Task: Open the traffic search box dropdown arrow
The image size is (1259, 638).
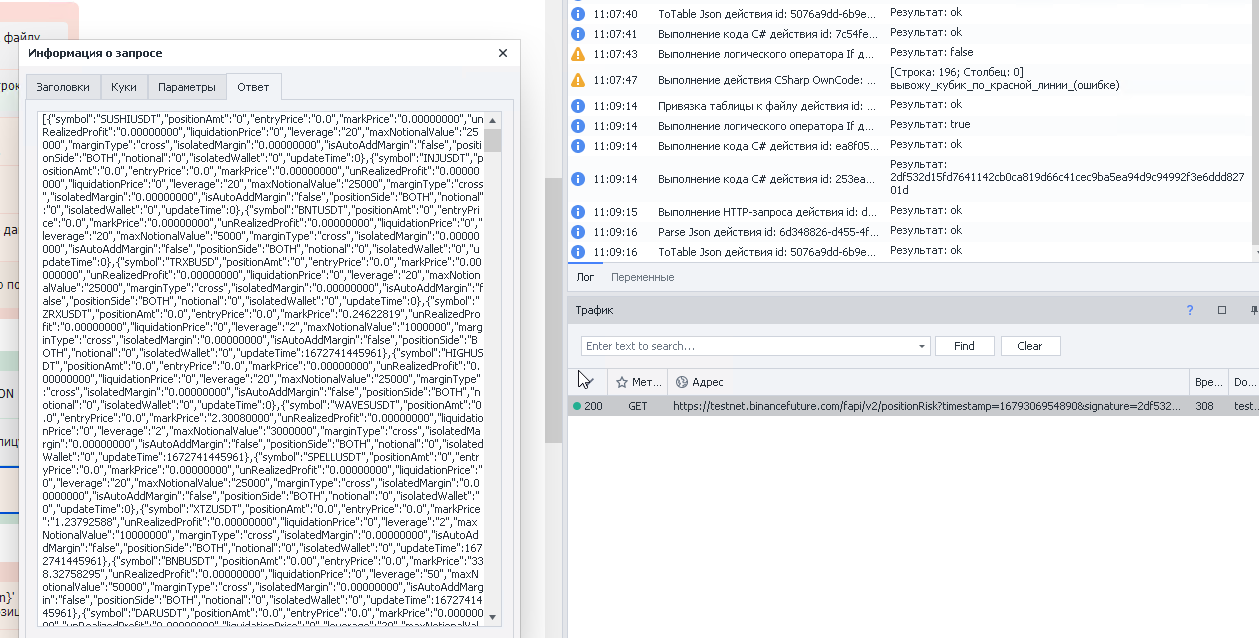Action: (x=922, y=346)
